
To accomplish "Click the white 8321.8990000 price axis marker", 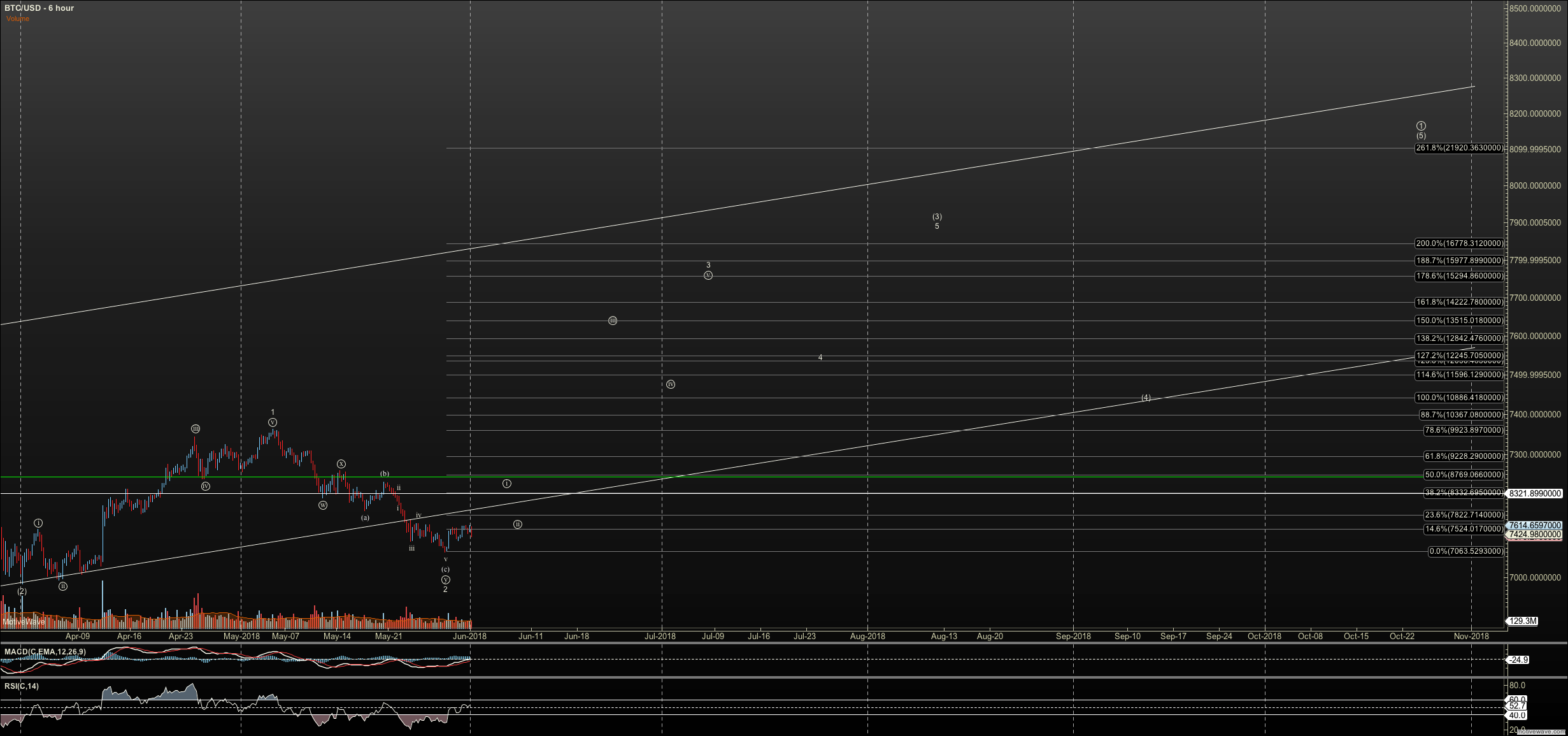I will [1534, 493].
